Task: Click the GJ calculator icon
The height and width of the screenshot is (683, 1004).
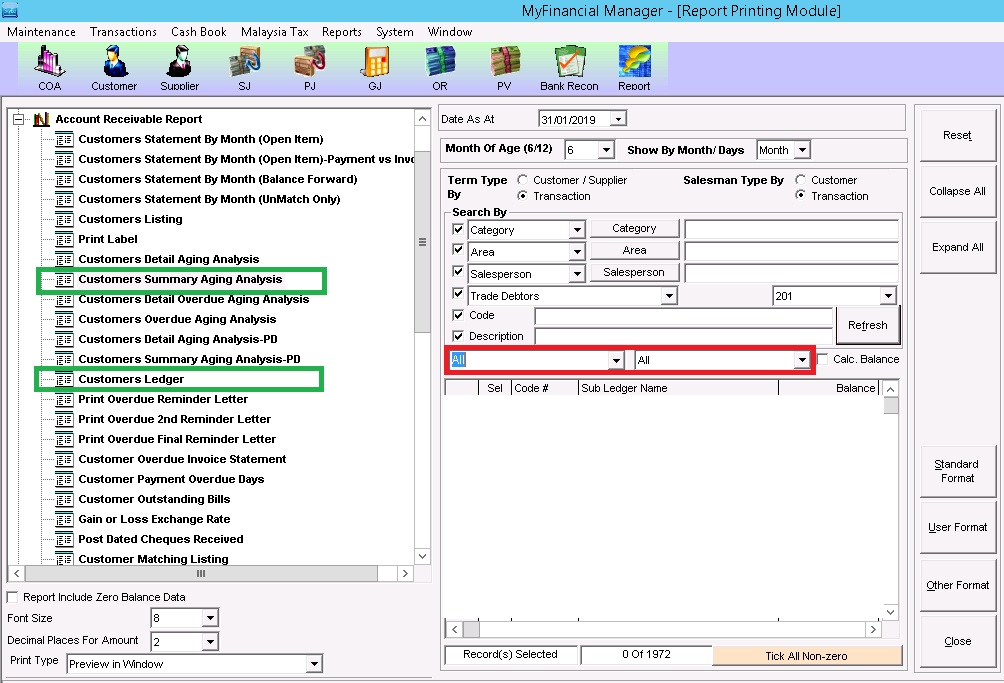Action: [375, 67]
